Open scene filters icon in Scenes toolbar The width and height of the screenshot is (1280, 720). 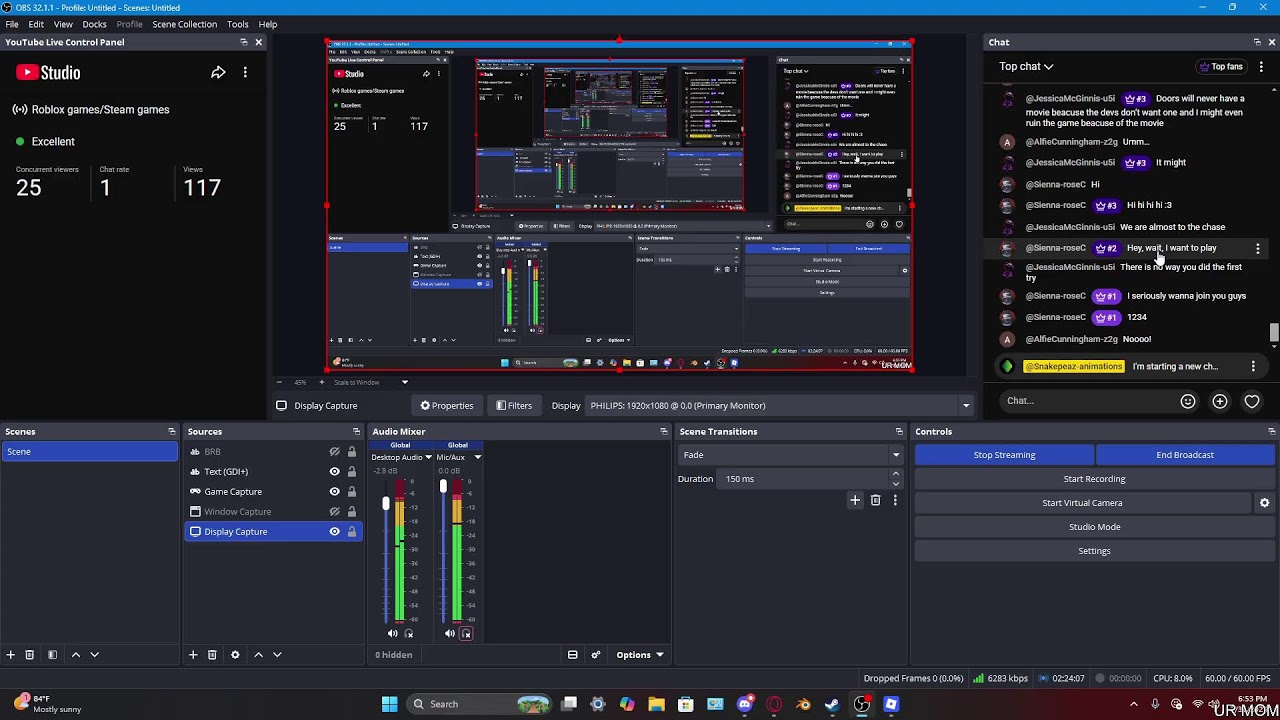tap(52, 655)
